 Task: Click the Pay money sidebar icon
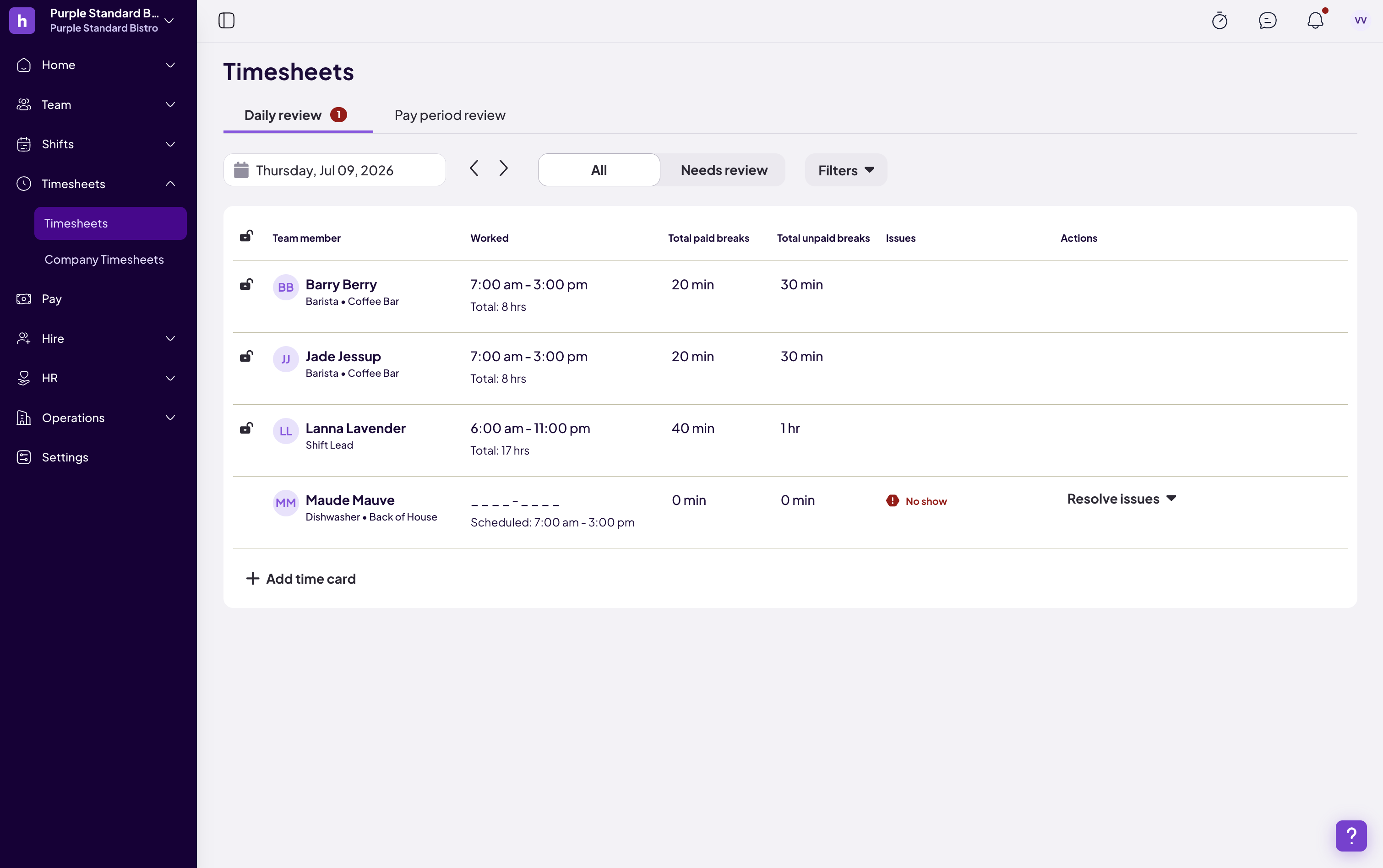click(x=23, y=298)
